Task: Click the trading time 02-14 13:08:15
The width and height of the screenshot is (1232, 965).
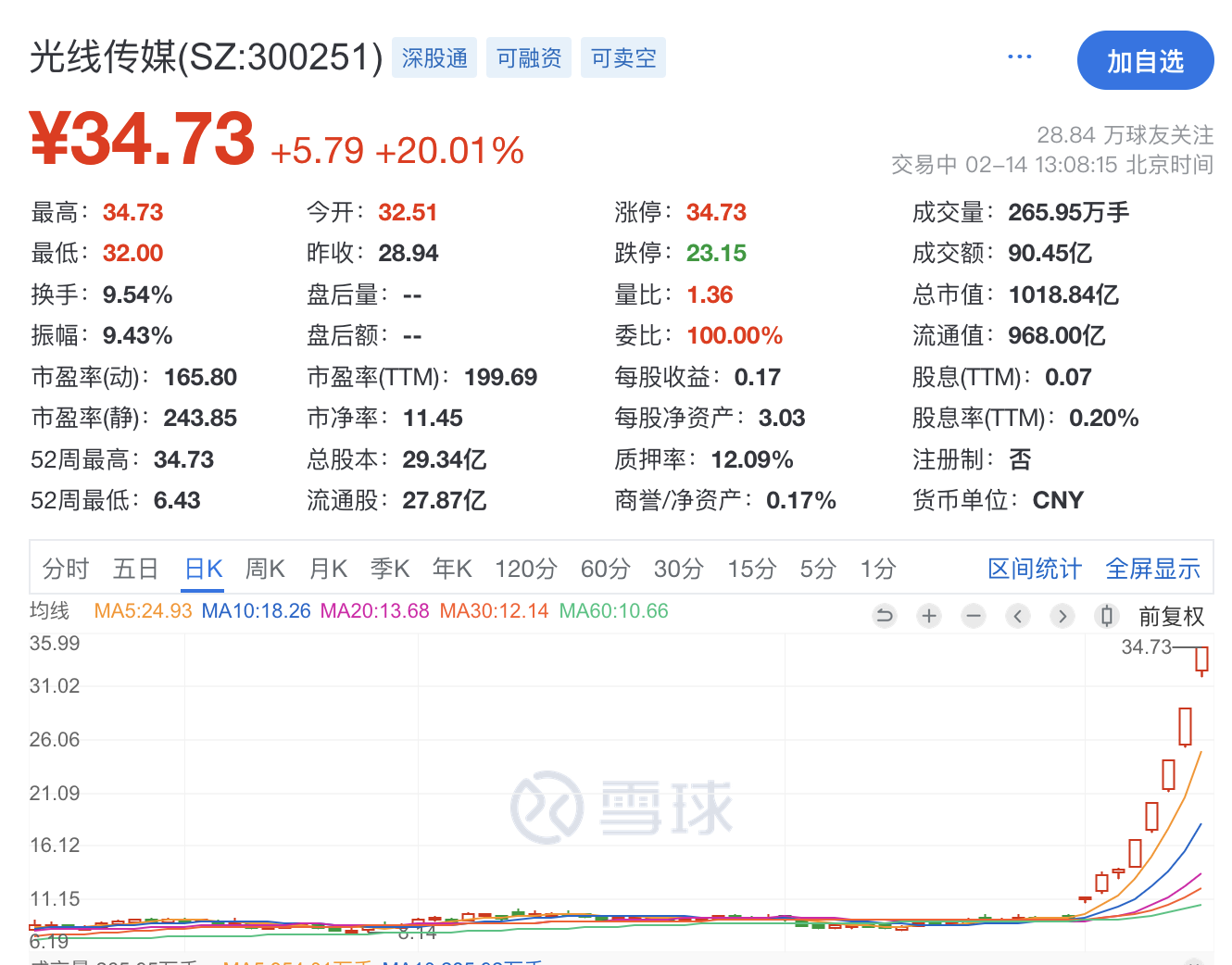Action: tap(1041, 165)
